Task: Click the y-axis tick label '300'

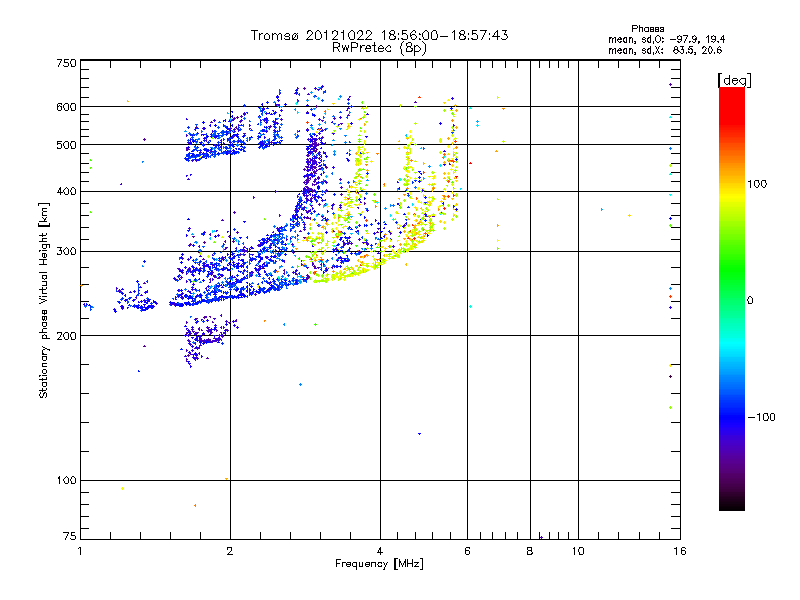Action: [67, 252]
